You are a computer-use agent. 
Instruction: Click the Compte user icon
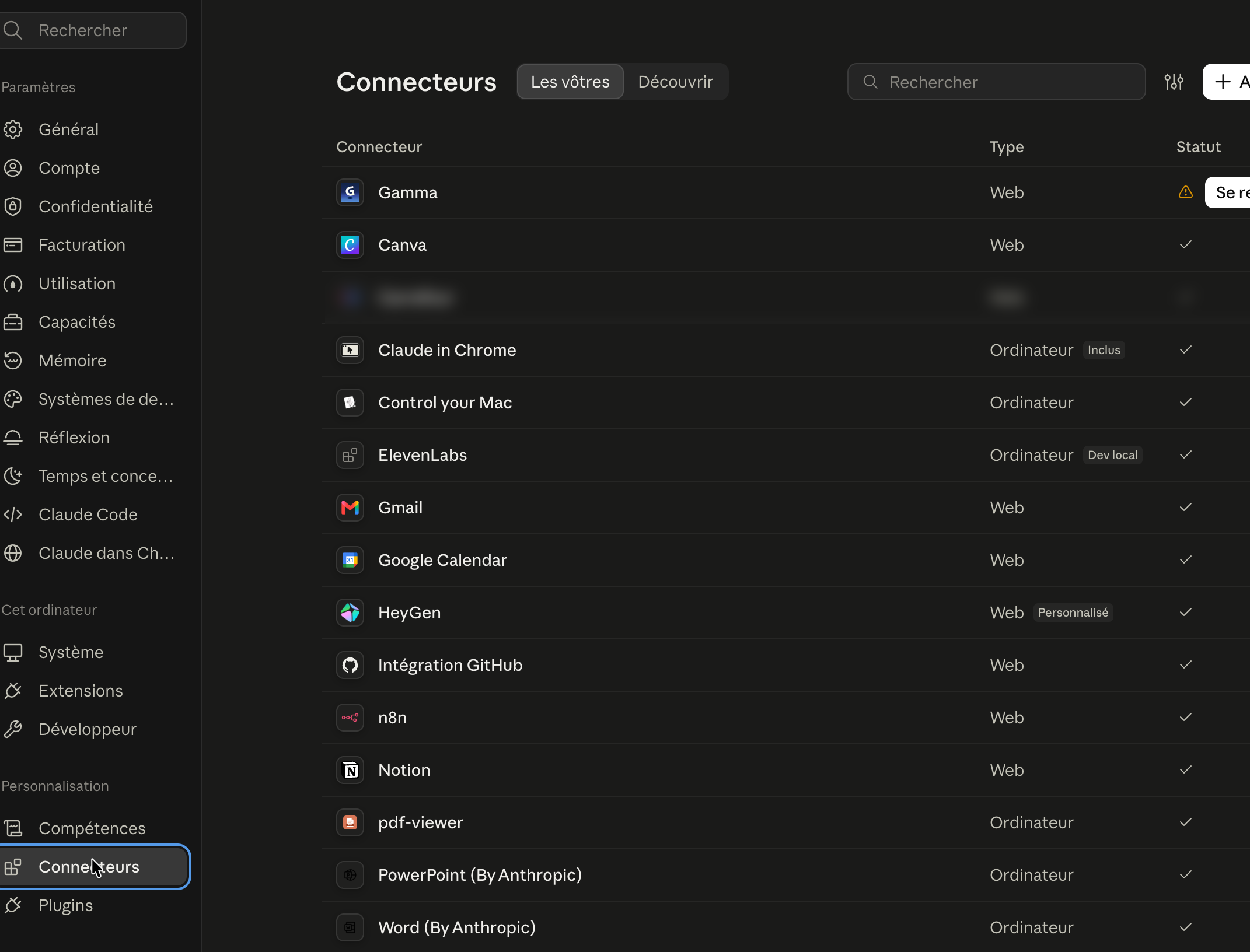[x=13, y=168]
